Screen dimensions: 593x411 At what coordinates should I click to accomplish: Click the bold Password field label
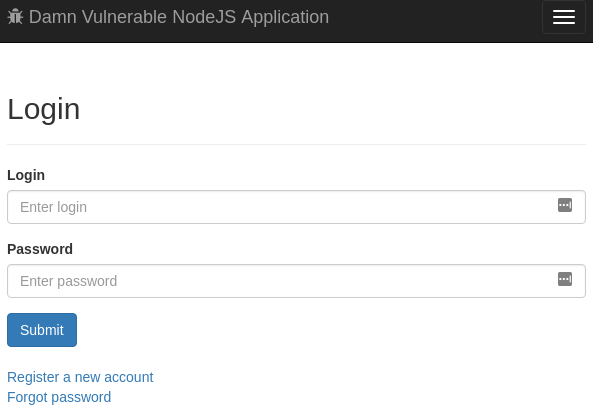40,249
